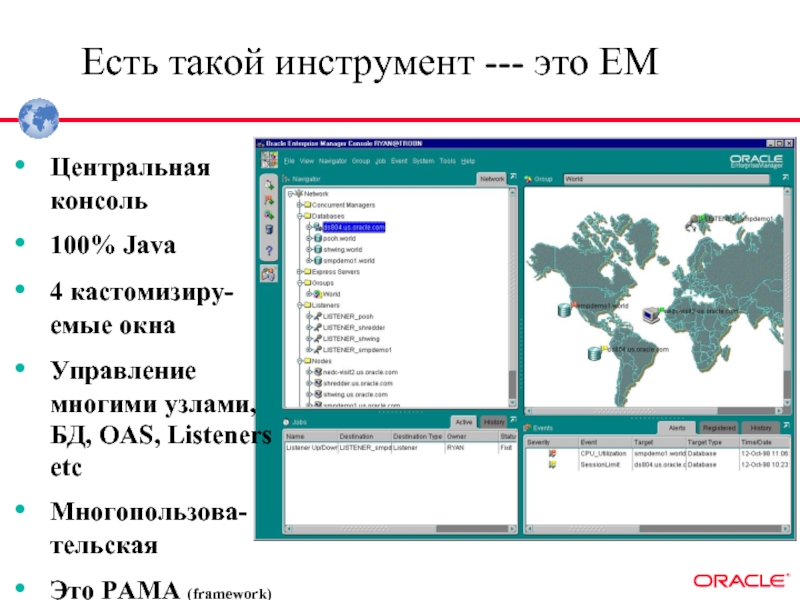This screenshot has width=800, height=600.
Task: Detach the Navigator pane with its corner arrow icon
Action: pos(513,177)
